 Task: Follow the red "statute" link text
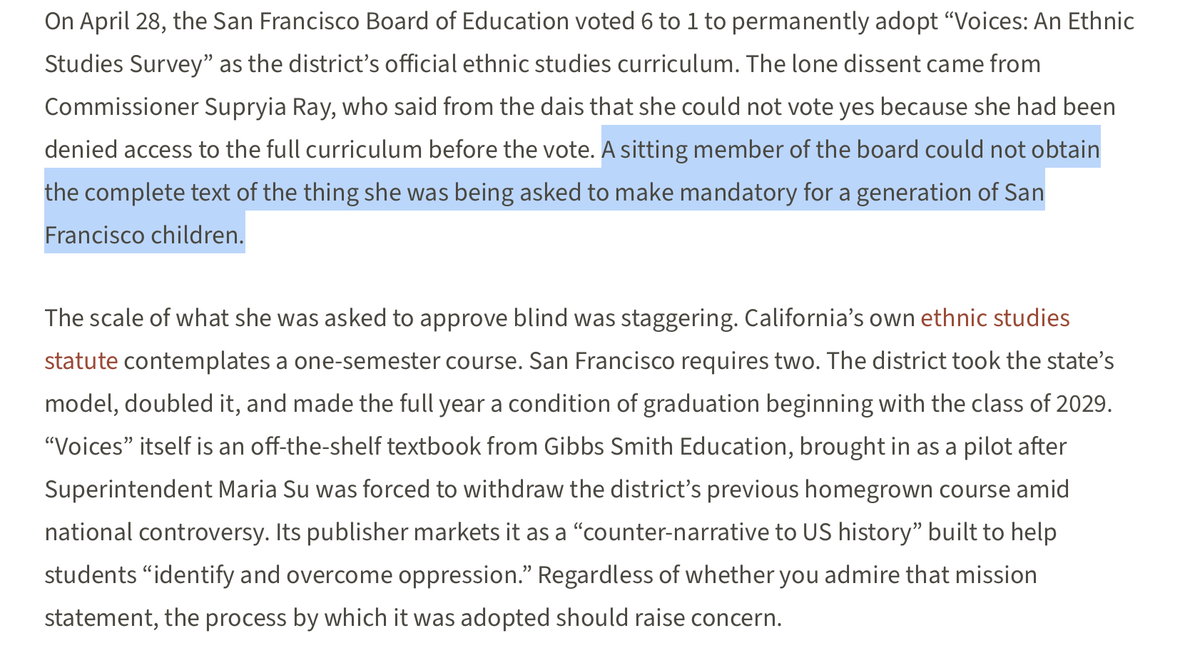81,361
